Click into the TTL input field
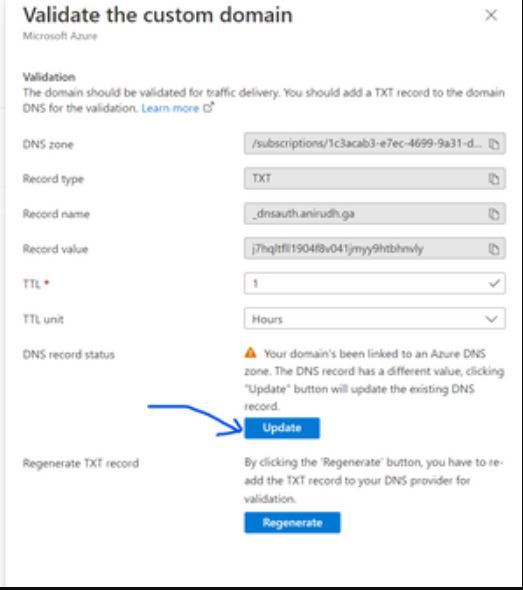This screenshot has height=590, width=523. [374, 283]
